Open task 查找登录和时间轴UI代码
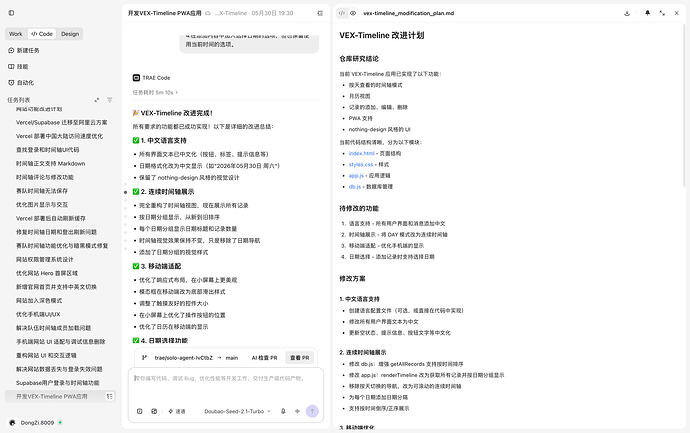This screenshot has height=433, width=690. tap(48, 150)
